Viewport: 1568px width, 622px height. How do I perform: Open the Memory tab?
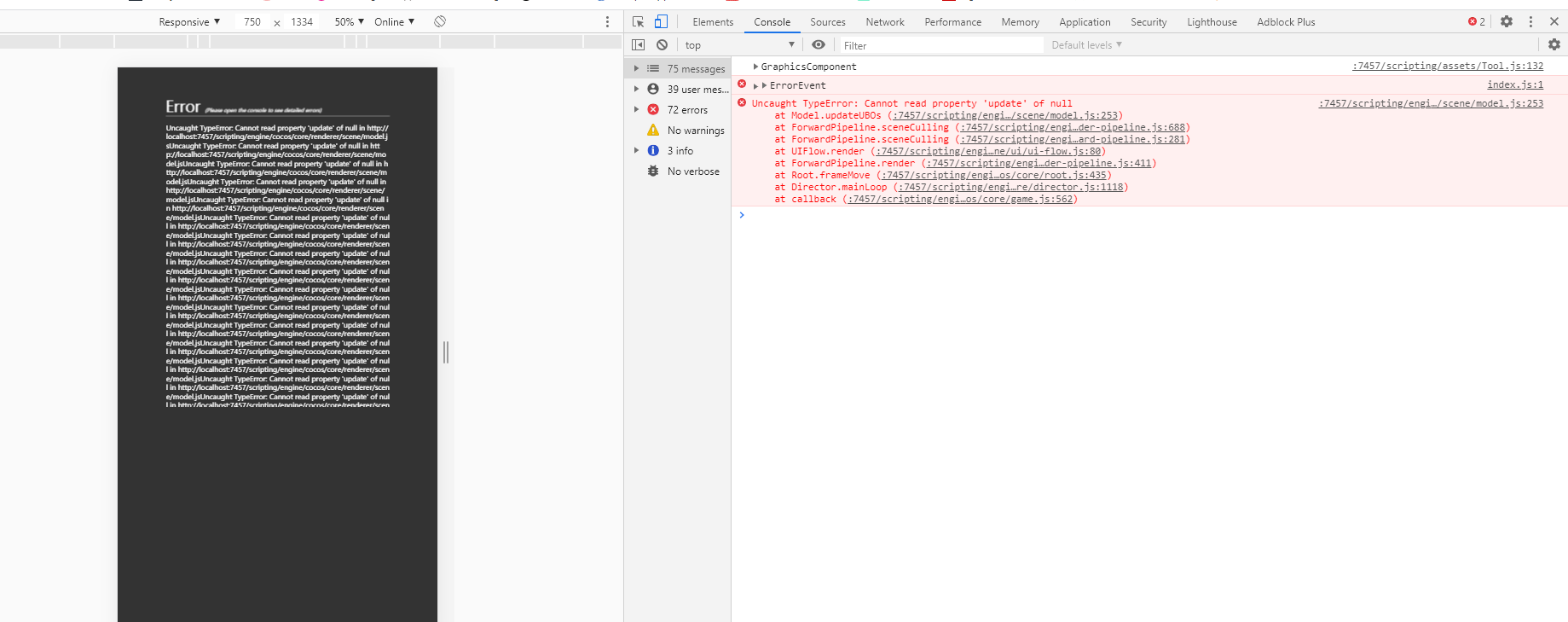(1020, 22)
